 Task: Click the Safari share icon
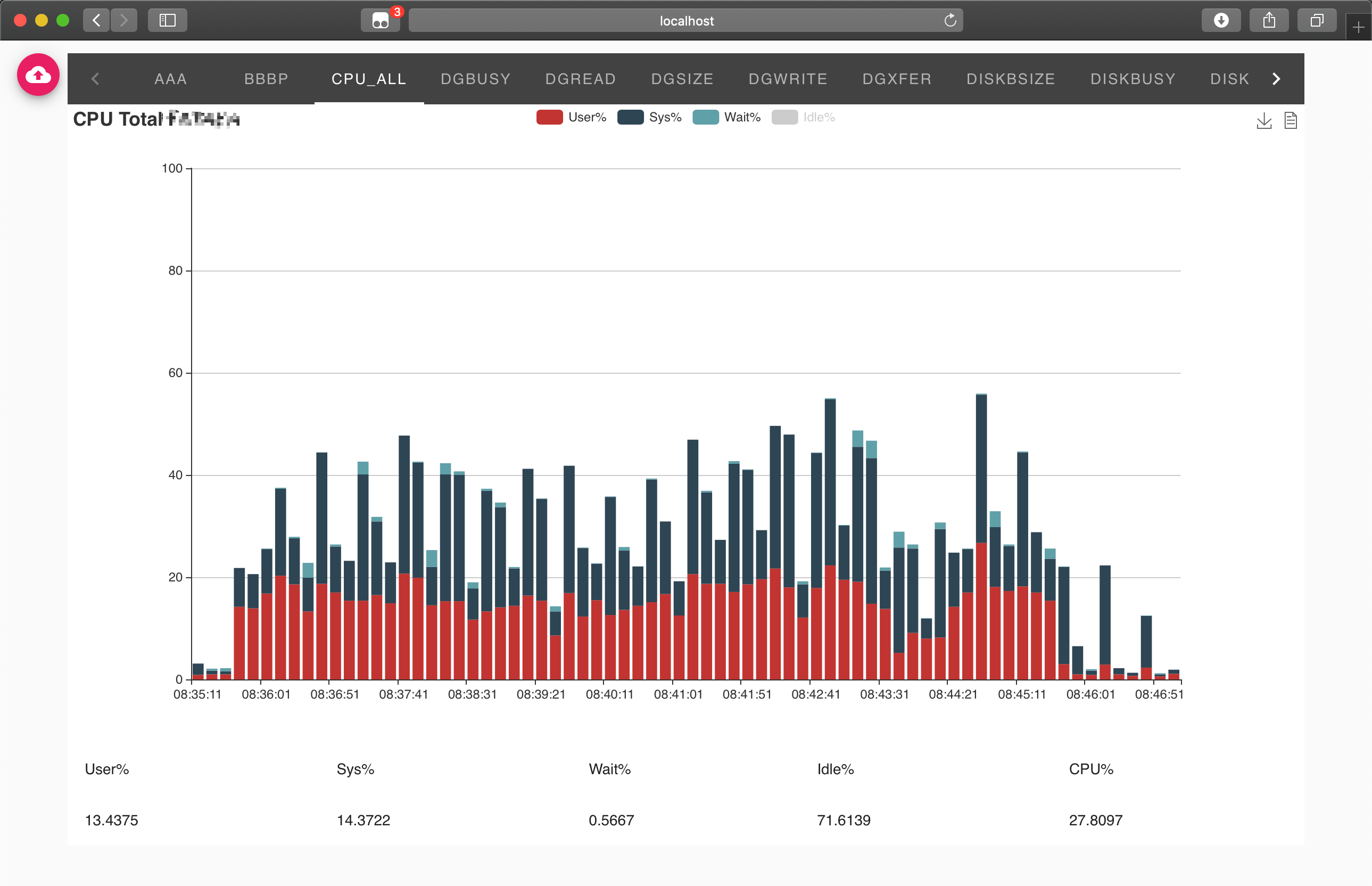pyautogui.click(x=1269, y=21)
